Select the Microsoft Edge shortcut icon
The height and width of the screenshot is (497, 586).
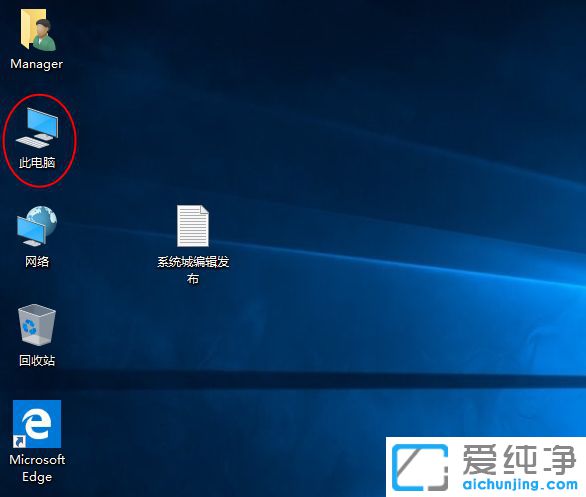pos(37,424)
